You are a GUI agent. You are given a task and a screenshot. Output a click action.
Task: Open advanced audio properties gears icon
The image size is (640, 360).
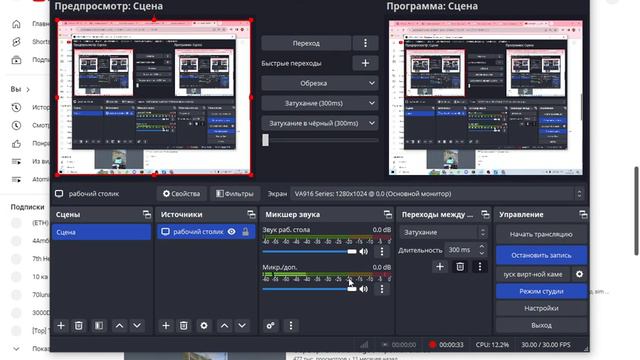271,326
